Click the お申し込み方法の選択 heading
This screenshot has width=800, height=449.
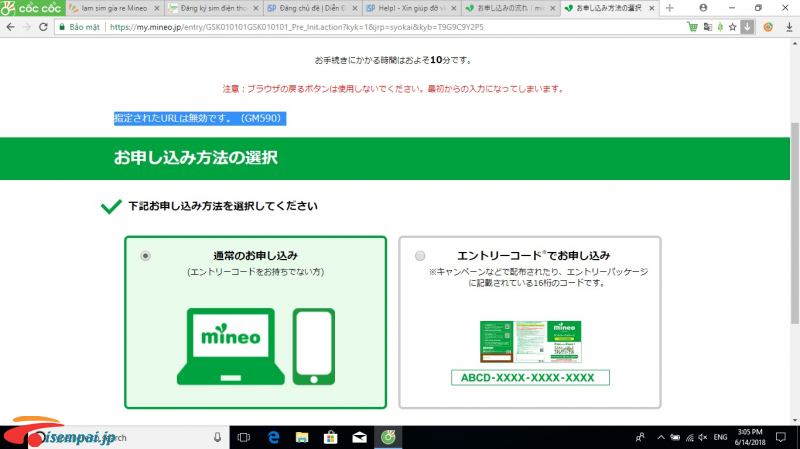[196, 158]
